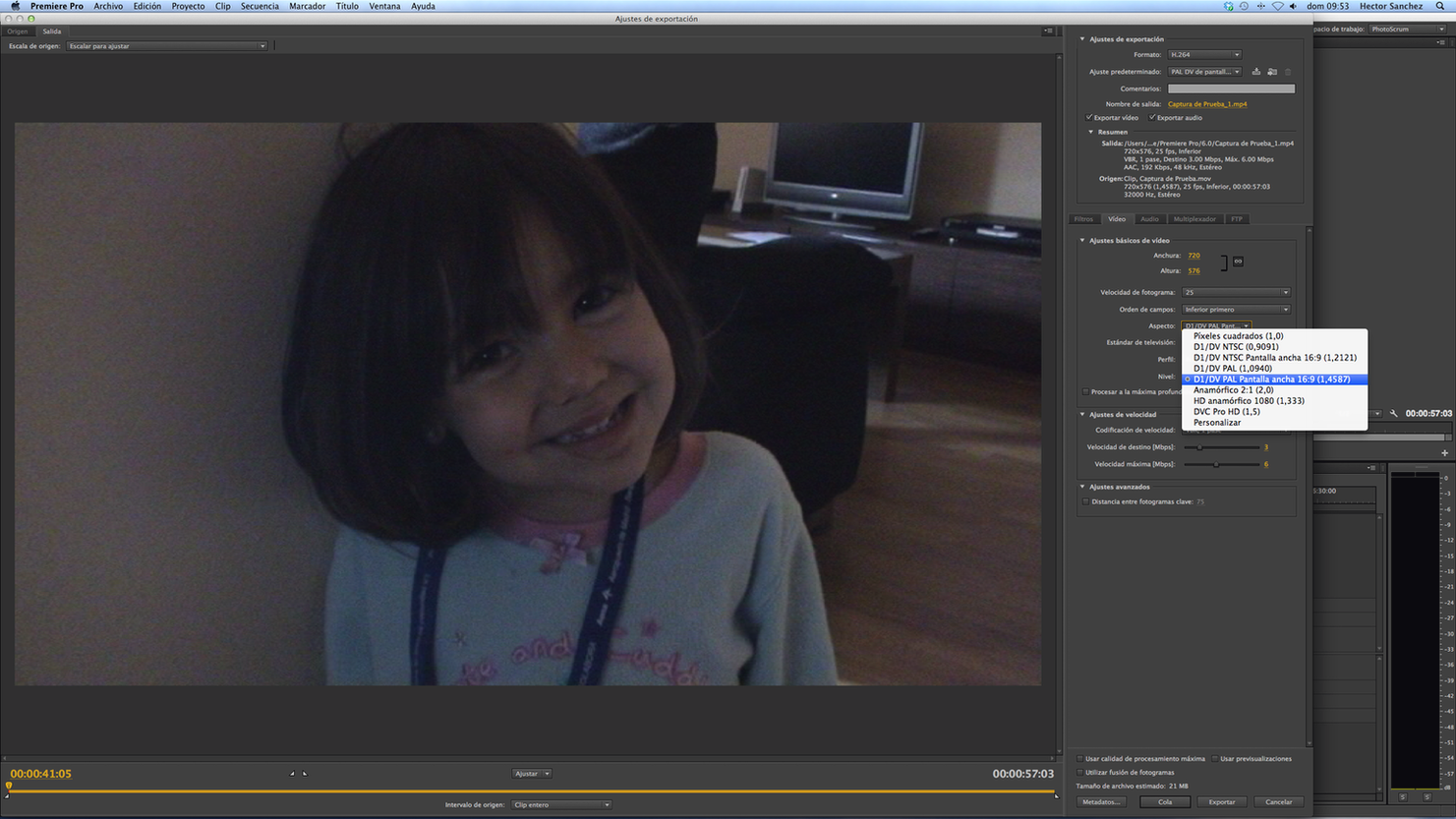This screenshot has width=1456, height=819.
Task: Click the Metadatos button
Action: pyautogui.click(x=1100, y=802)
